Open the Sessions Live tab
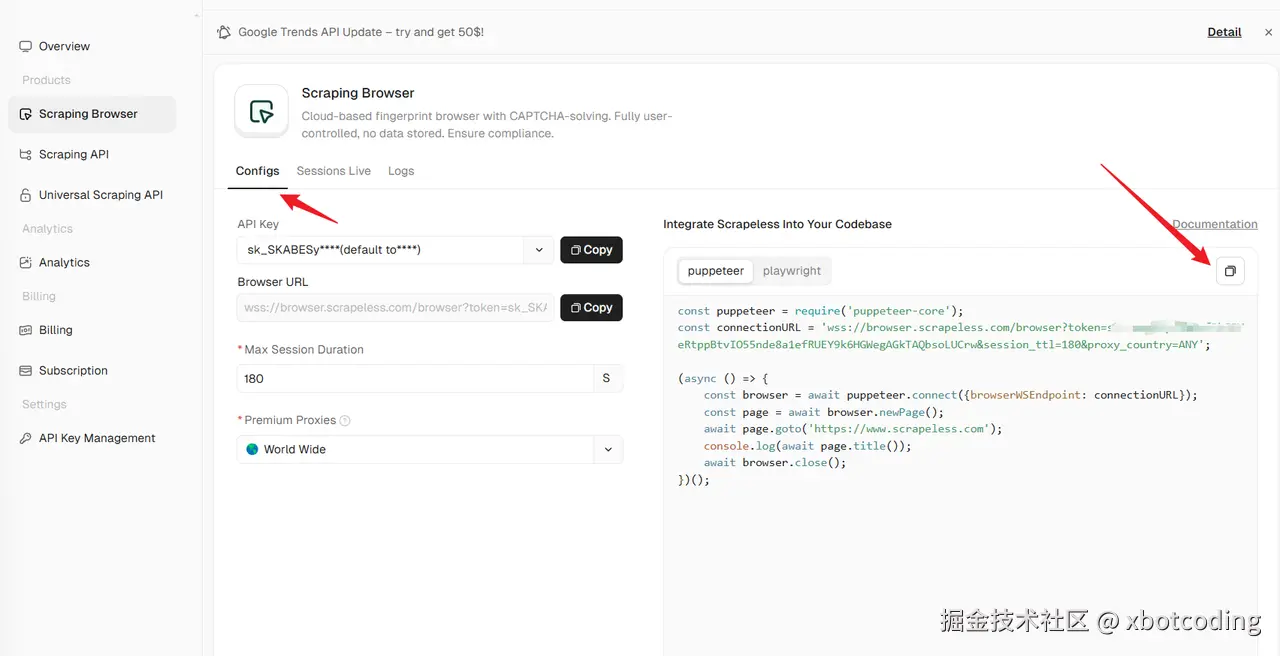1280x656 pixels. click(x=333, y=171)
